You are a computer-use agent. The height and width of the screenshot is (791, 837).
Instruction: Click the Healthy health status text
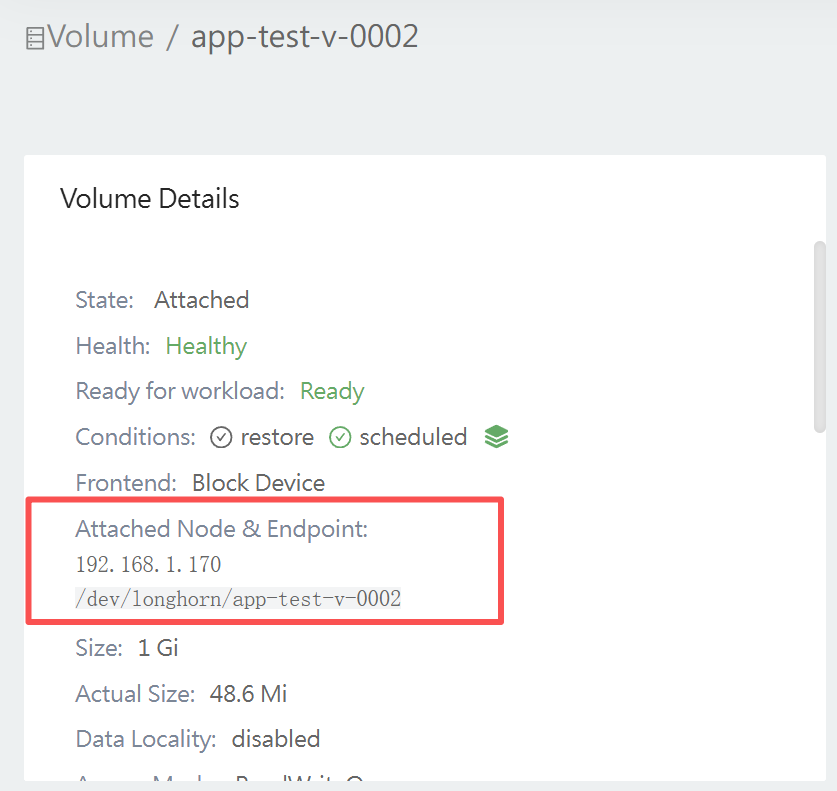(206, 346)
